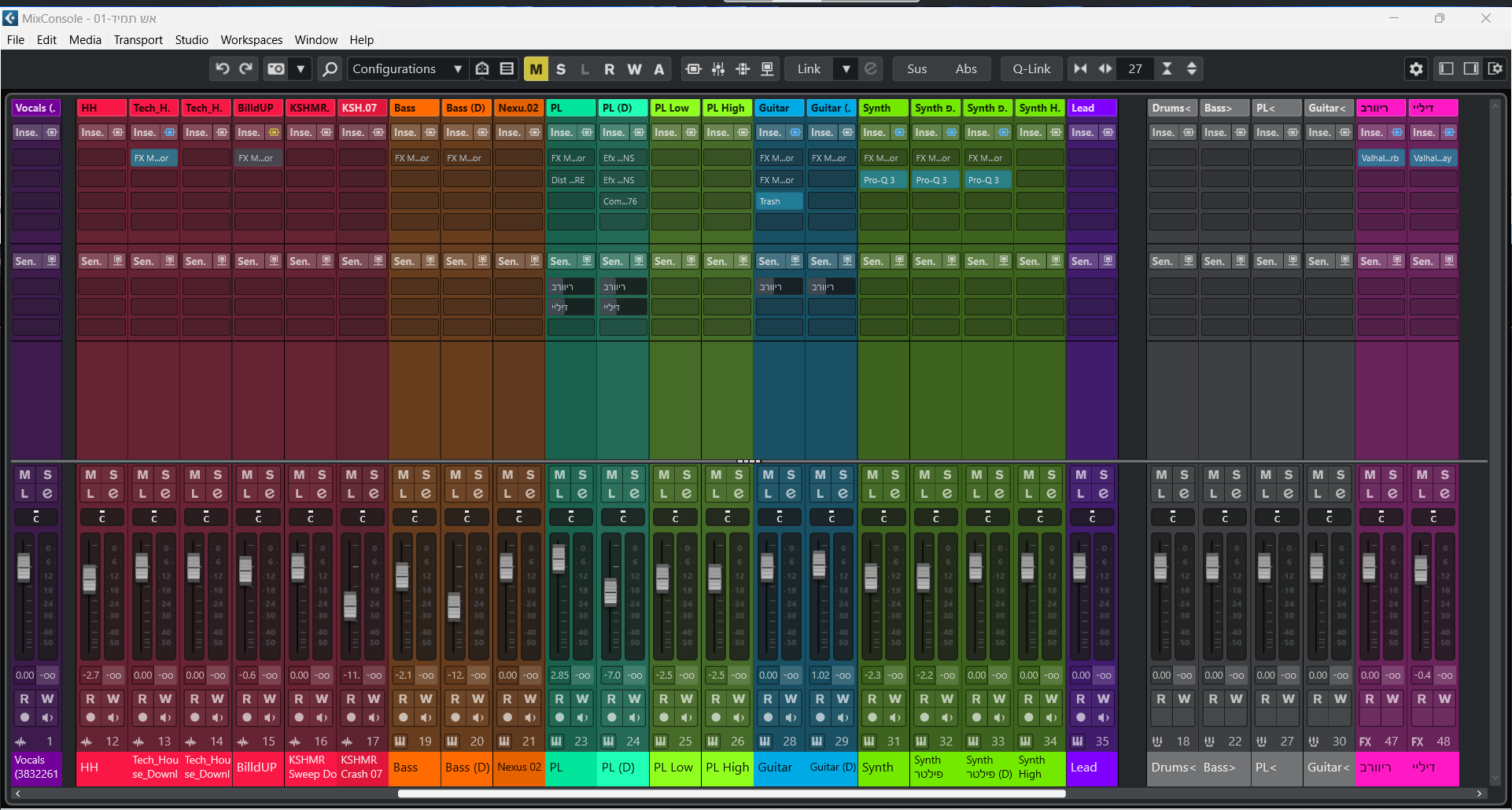1512x810 pixels.
Task: Mute the HH channel
Action: [91, 475]
